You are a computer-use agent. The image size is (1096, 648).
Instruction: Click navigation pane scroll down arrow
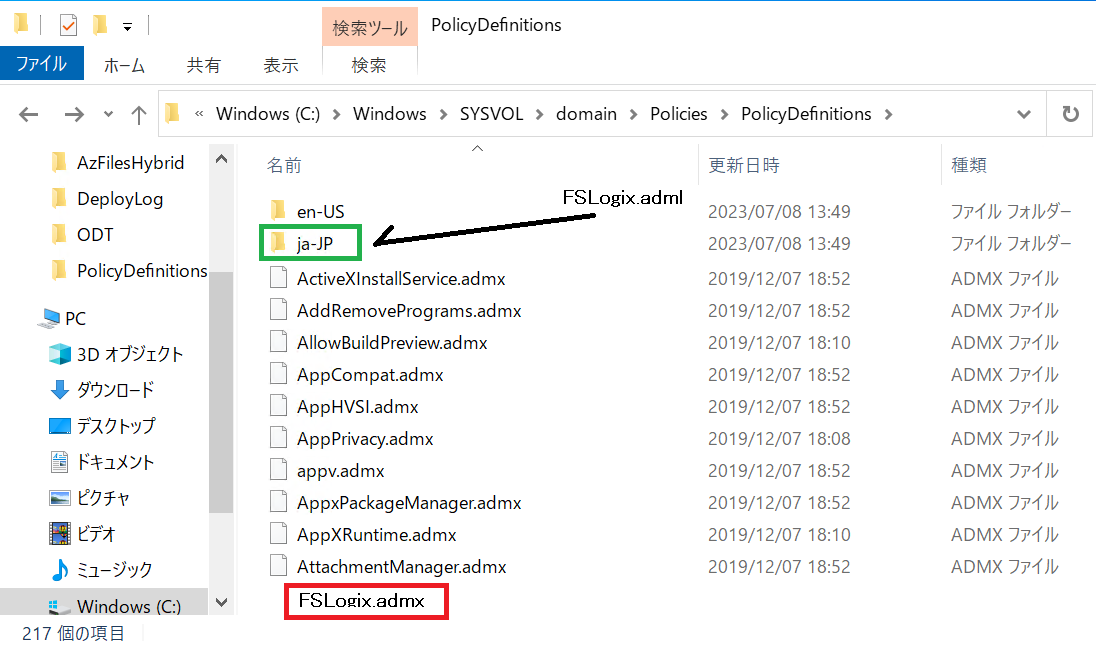click(222, 602)
